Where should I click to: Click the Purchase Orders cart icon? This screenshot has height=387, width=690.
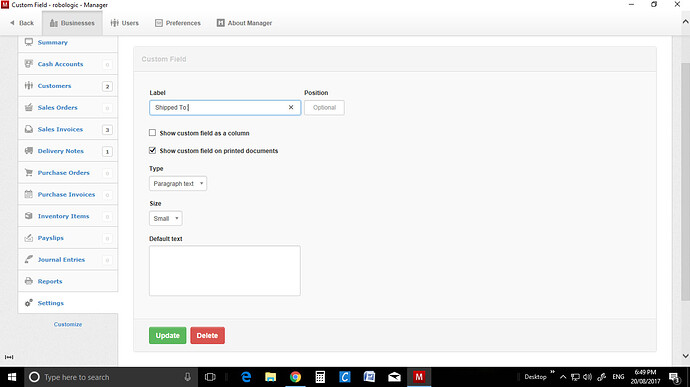point(29,173)
